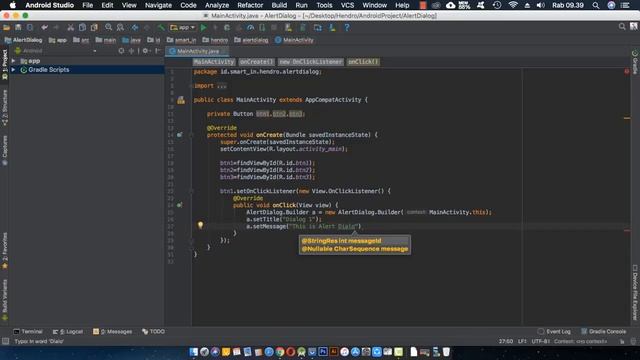Select MainActivity breadcrumb in navigation bar
The height and width of the screenshot is (360, 640).
pos(294,40)
